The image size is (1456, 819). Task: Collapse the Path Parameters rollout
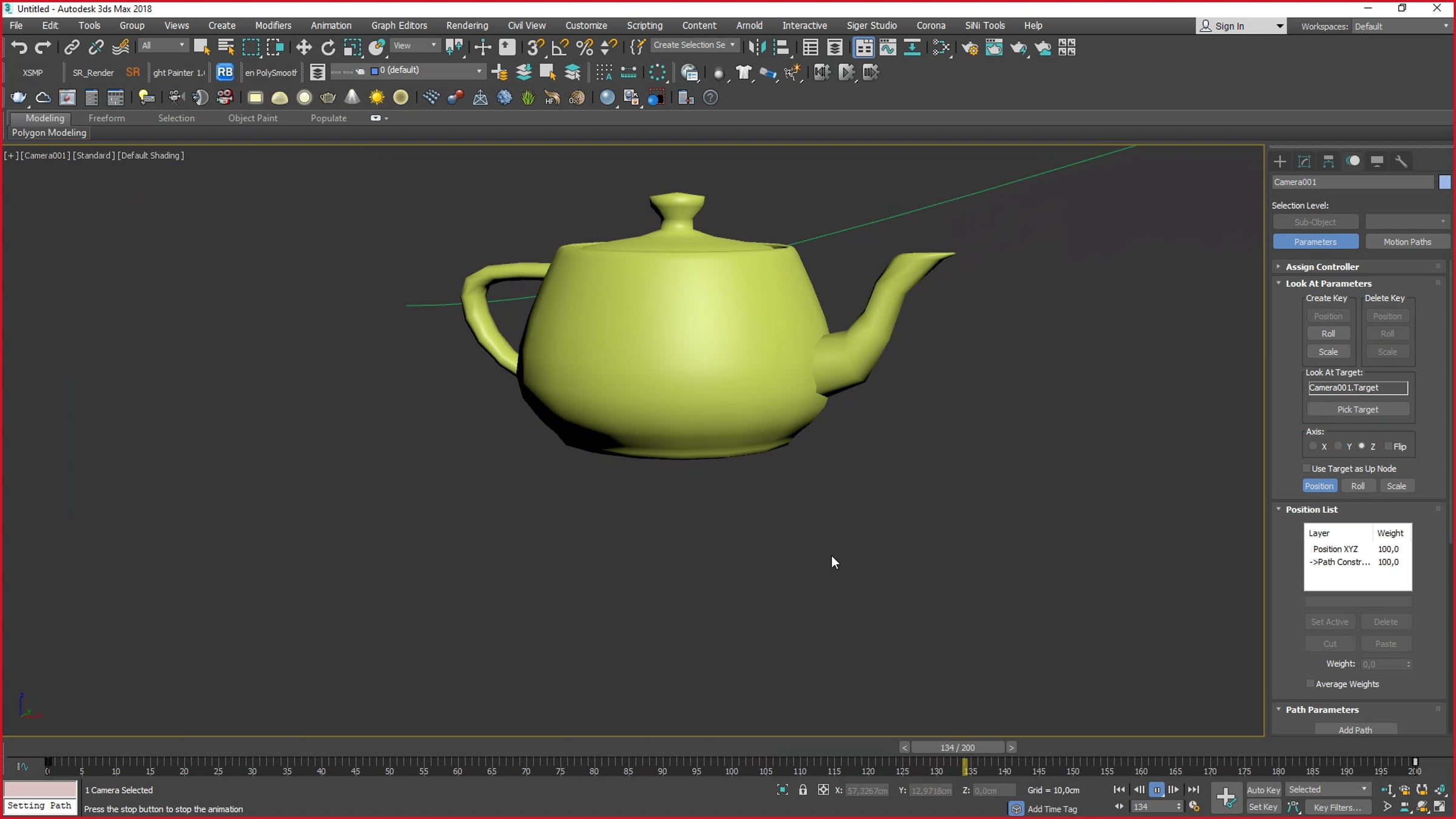click(1323, 710)
